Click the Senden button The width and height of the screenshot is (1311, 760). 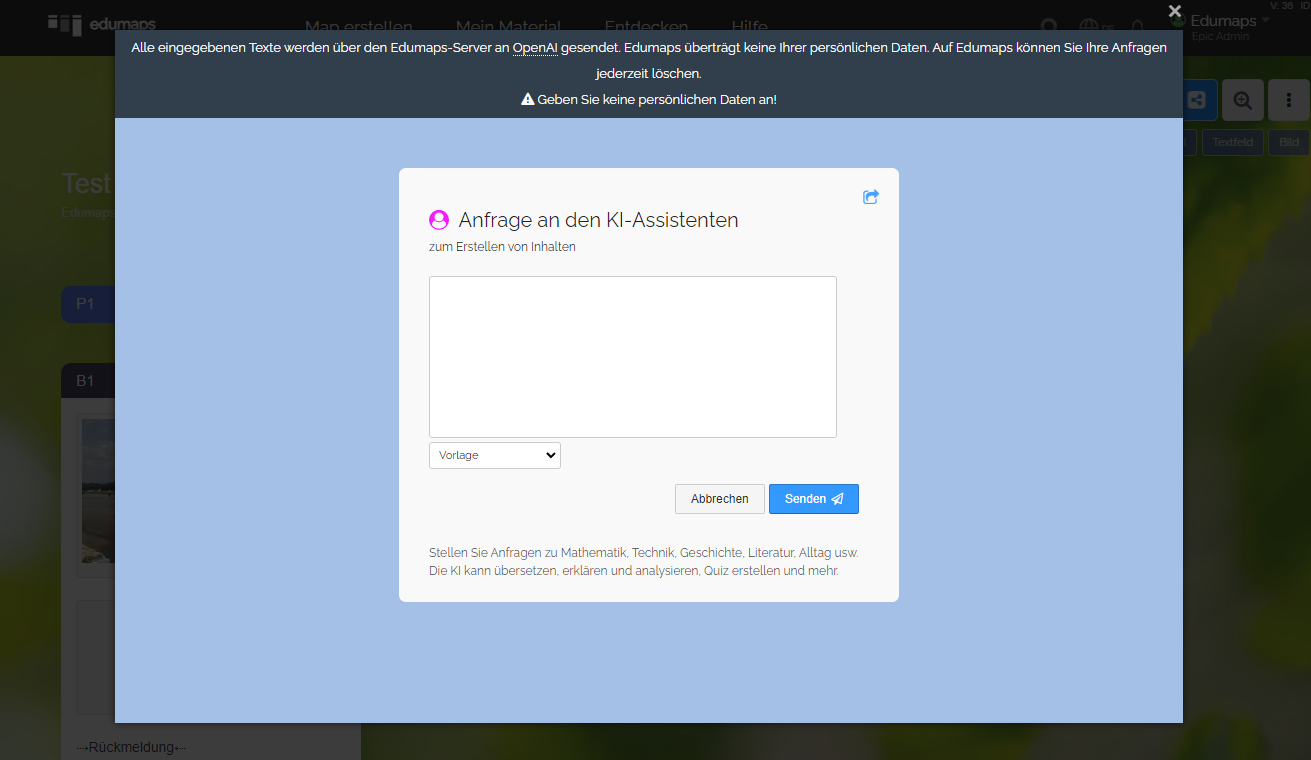814,499
